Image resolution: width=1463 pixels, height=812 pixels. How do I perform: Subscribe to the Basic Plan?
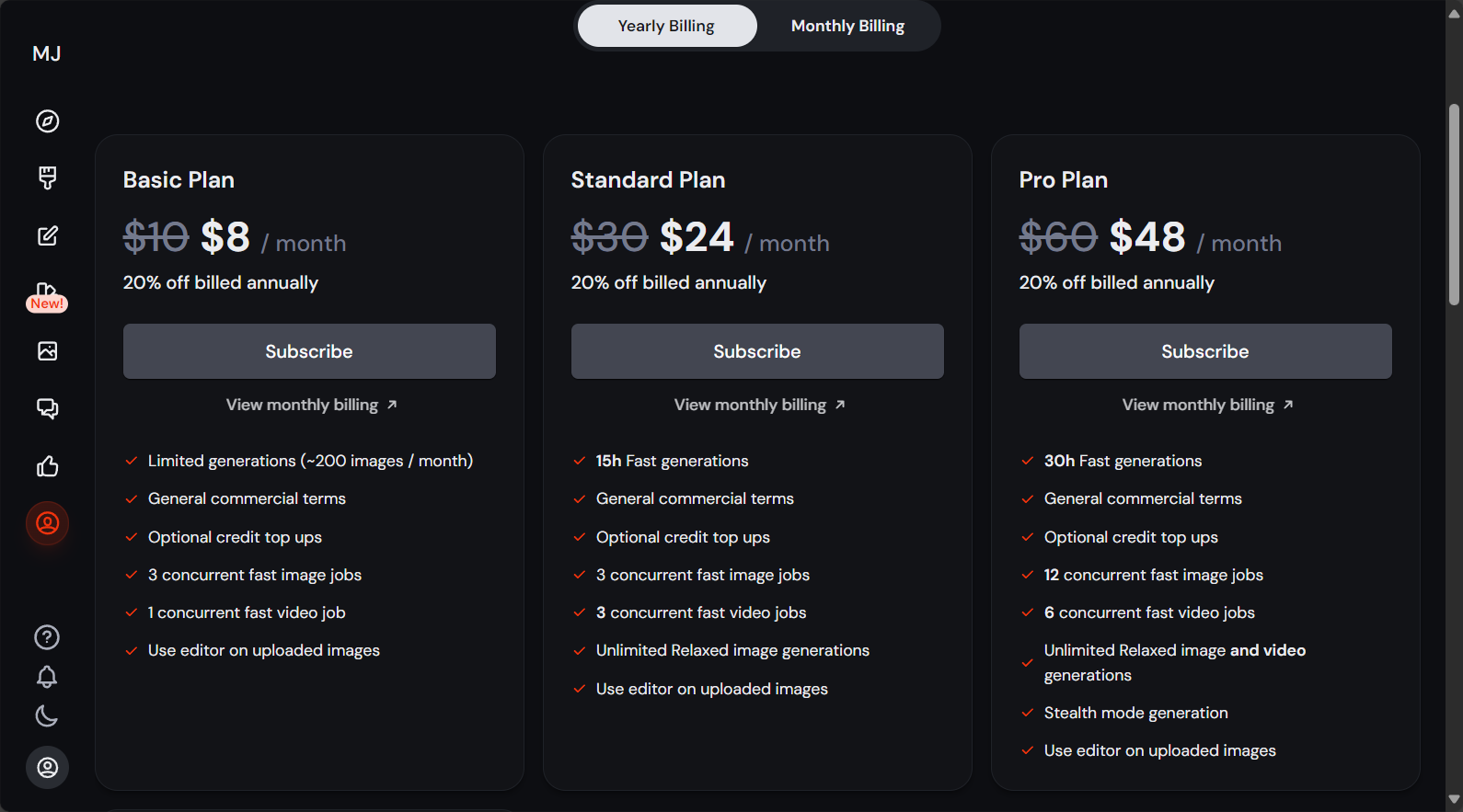(x=309, y=351)
